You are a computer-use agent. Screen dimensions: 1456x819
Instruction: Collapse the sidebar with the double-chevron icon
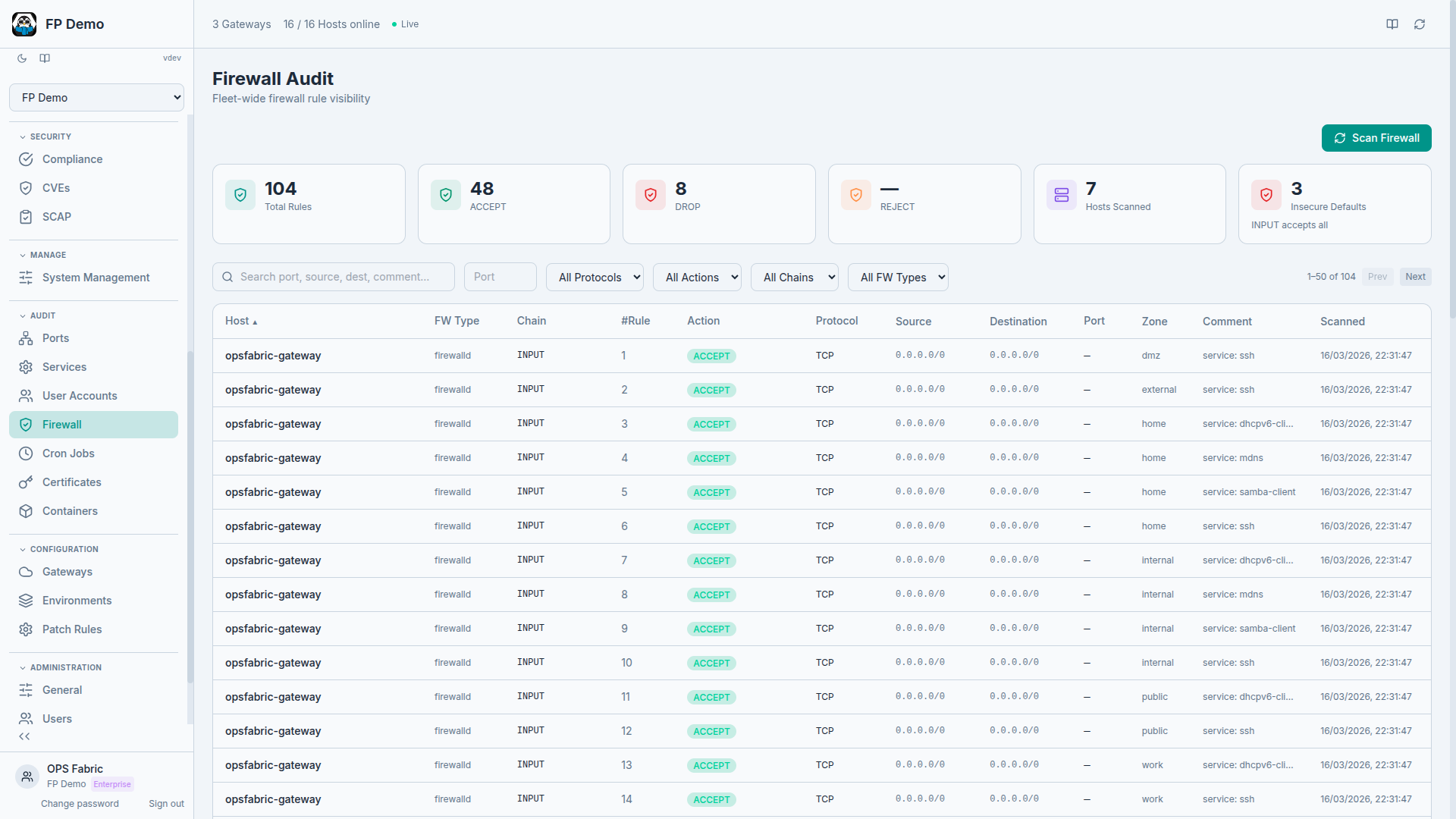(24, 736)
